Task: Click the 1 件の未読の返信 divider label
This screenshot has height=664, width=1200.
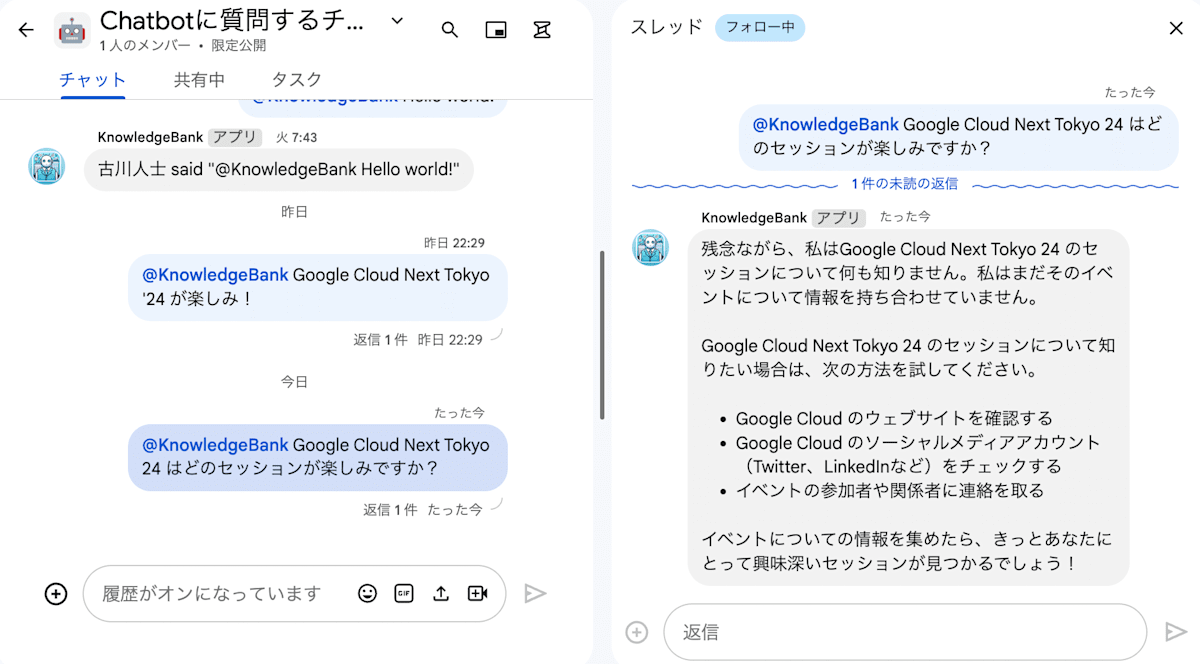Action: [x=905, y=184]
